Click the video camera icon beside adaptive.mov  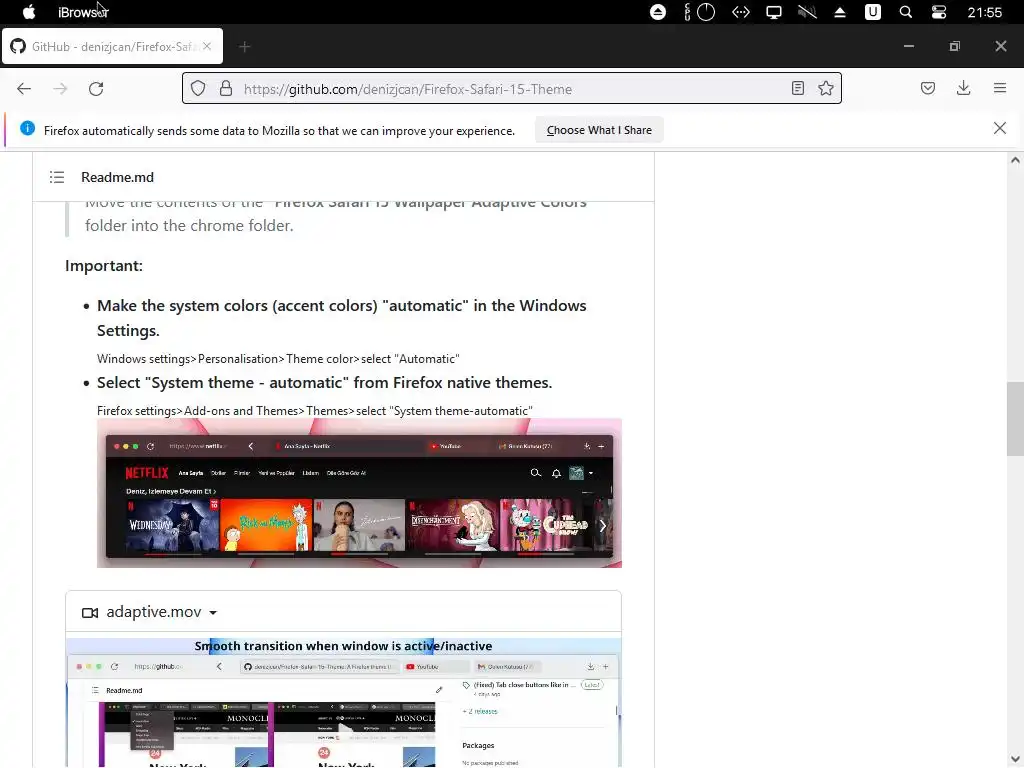(89, 613)
